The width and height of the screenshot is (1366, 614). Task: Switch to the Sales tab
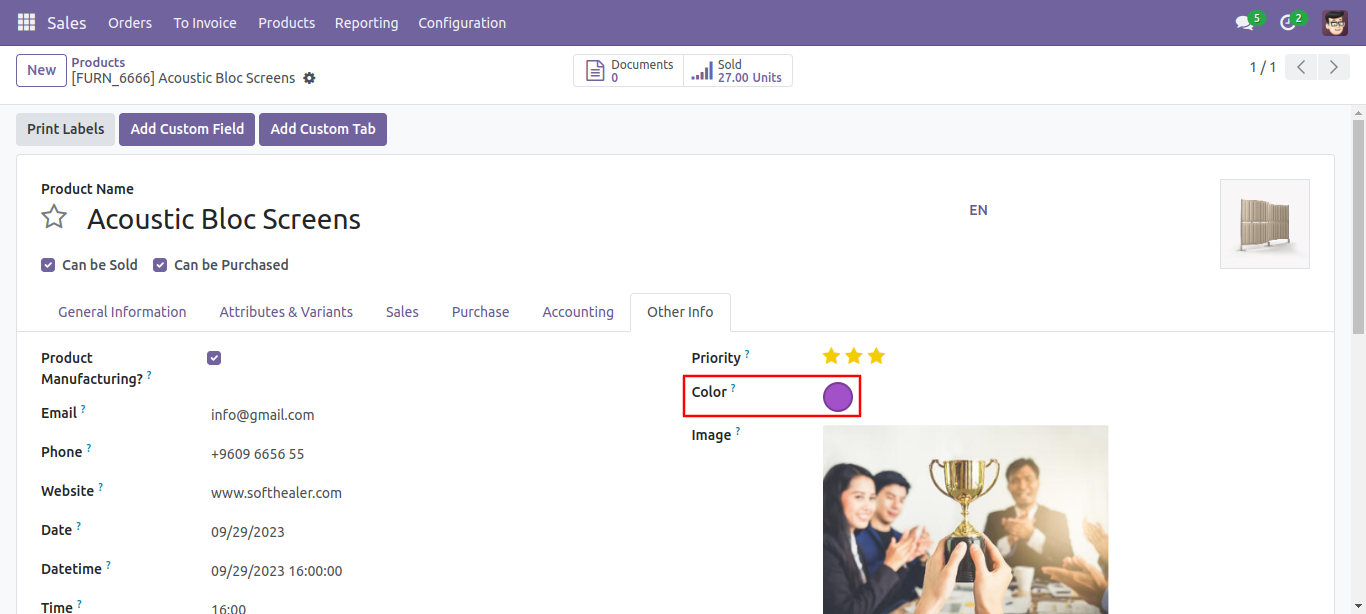(402, 312)
